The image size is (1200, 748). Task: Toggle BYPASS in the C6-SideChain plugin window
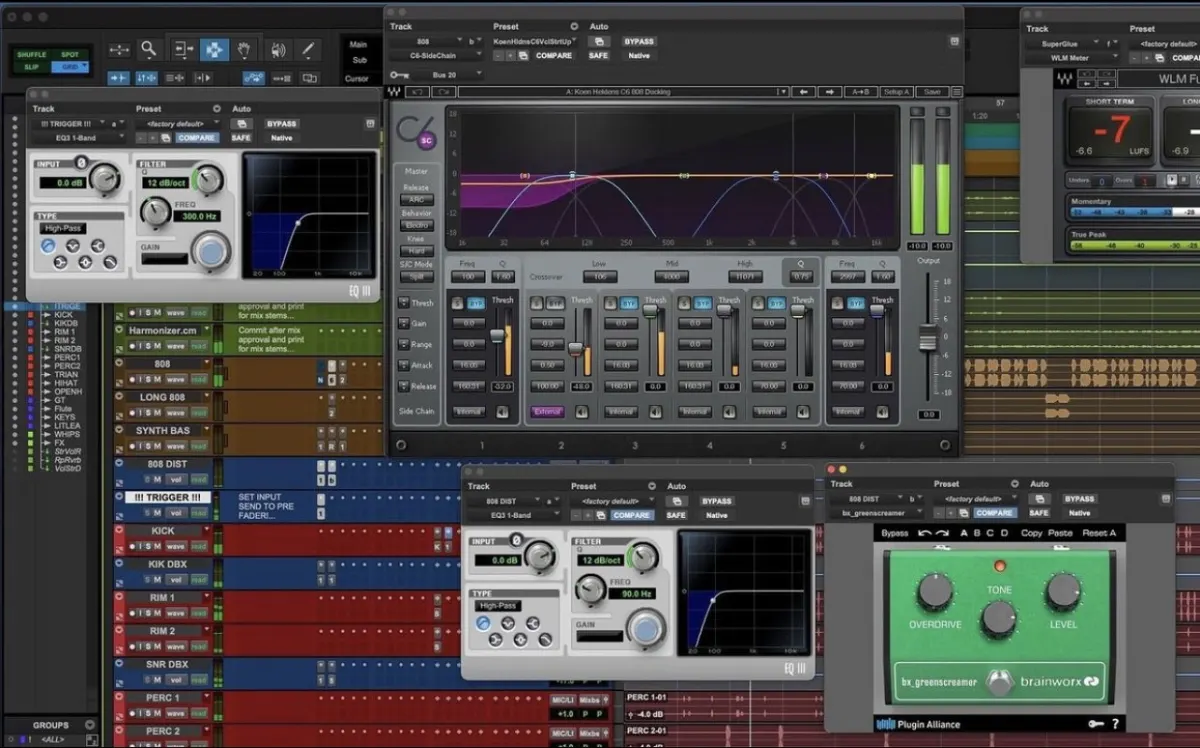point(639,41)
